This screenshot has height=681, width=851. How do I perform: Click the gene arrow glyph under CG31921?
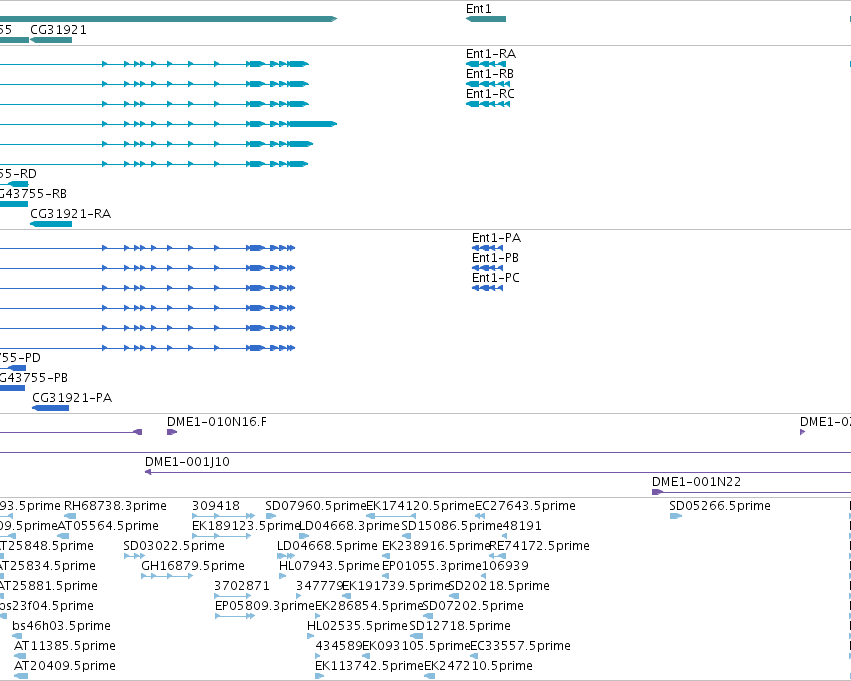[x=51, y=40]
